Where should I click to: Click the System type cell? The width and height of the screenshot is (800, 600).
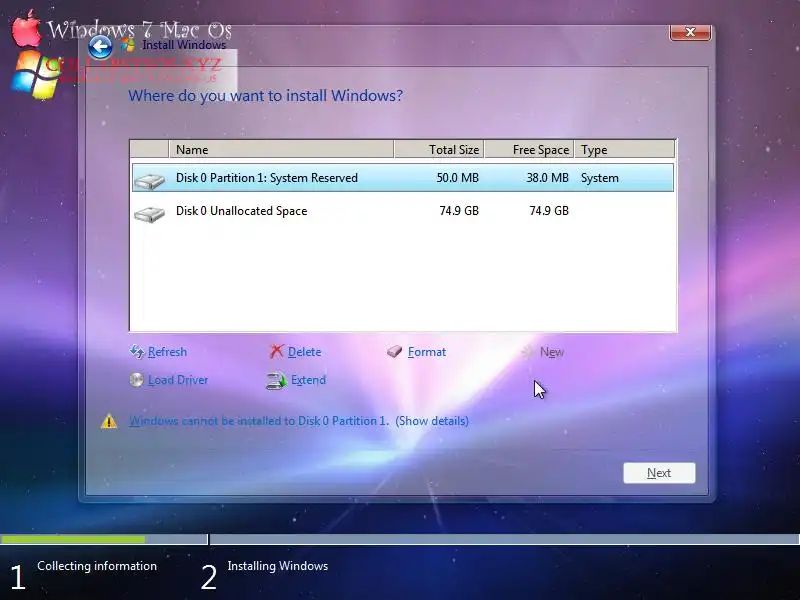pos(599,178)
